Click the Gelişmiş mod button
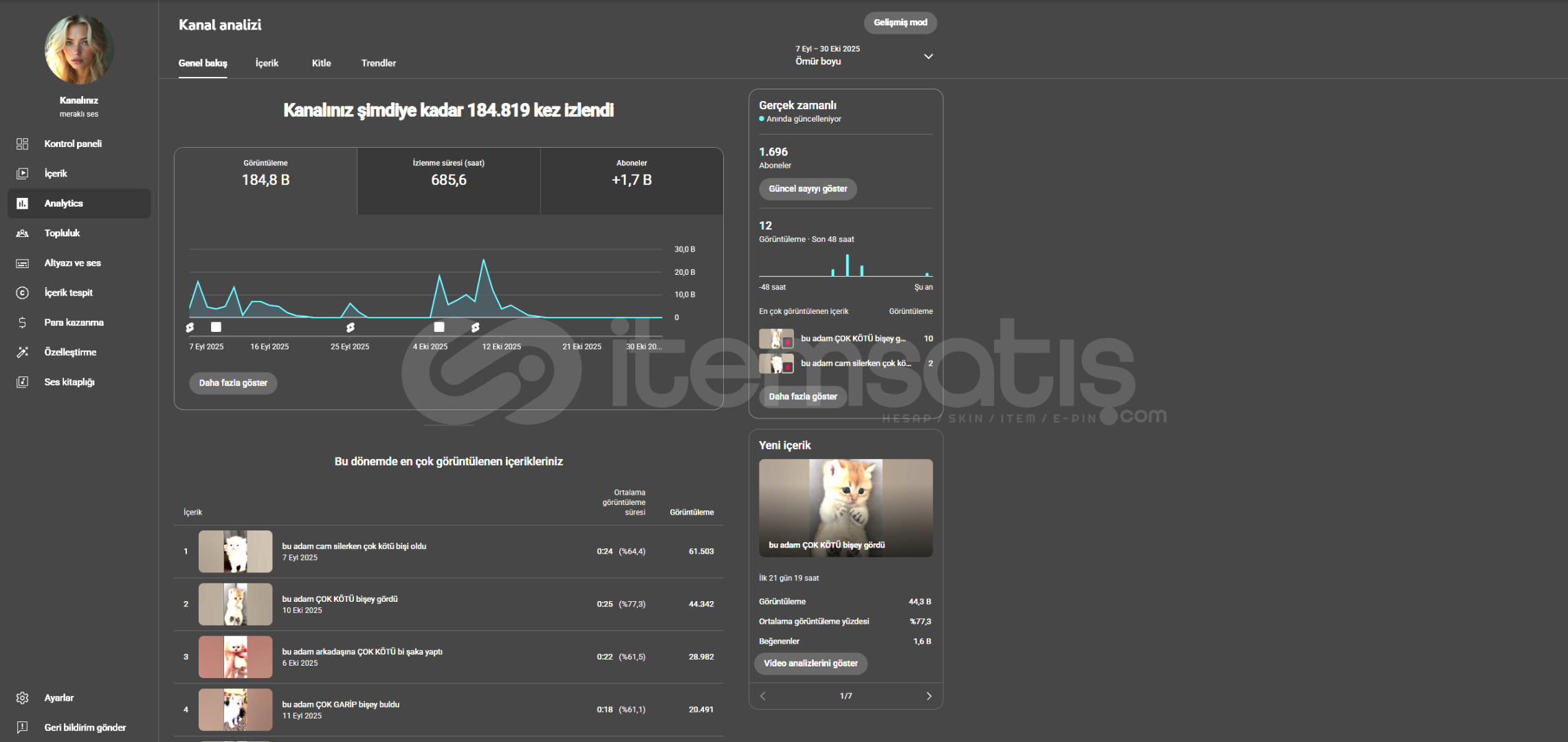Viewport: 1568px width, 742px height. [900, 23]
